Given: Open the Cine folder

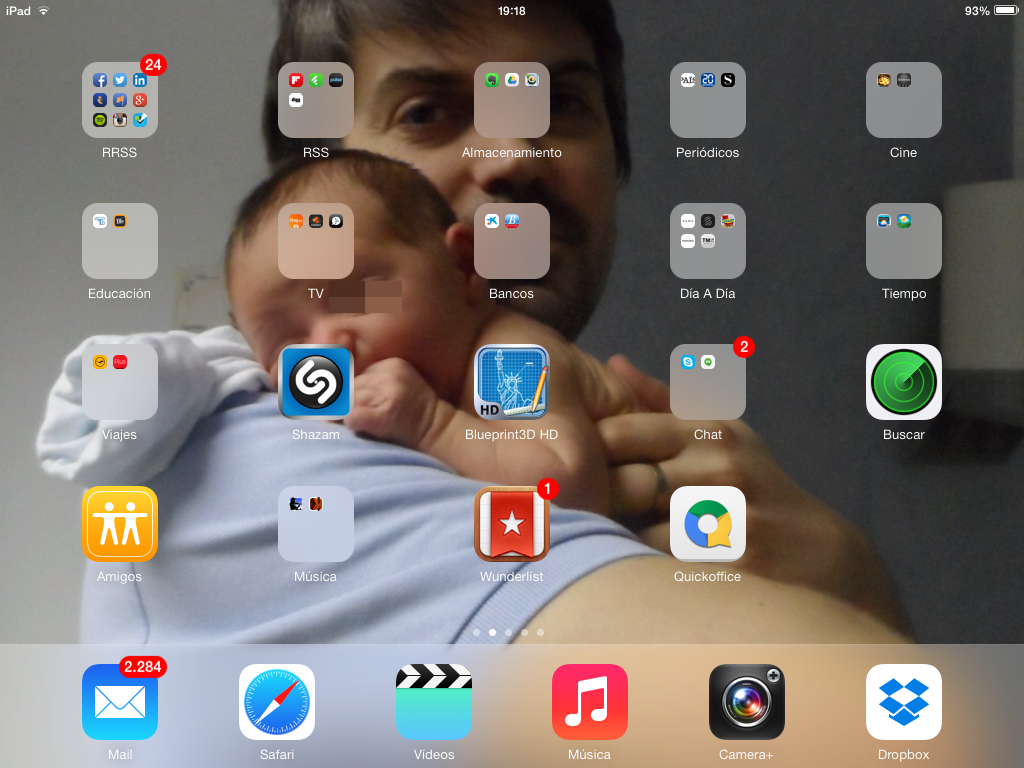Looking at the screenshot, I should tap(904, 100).
